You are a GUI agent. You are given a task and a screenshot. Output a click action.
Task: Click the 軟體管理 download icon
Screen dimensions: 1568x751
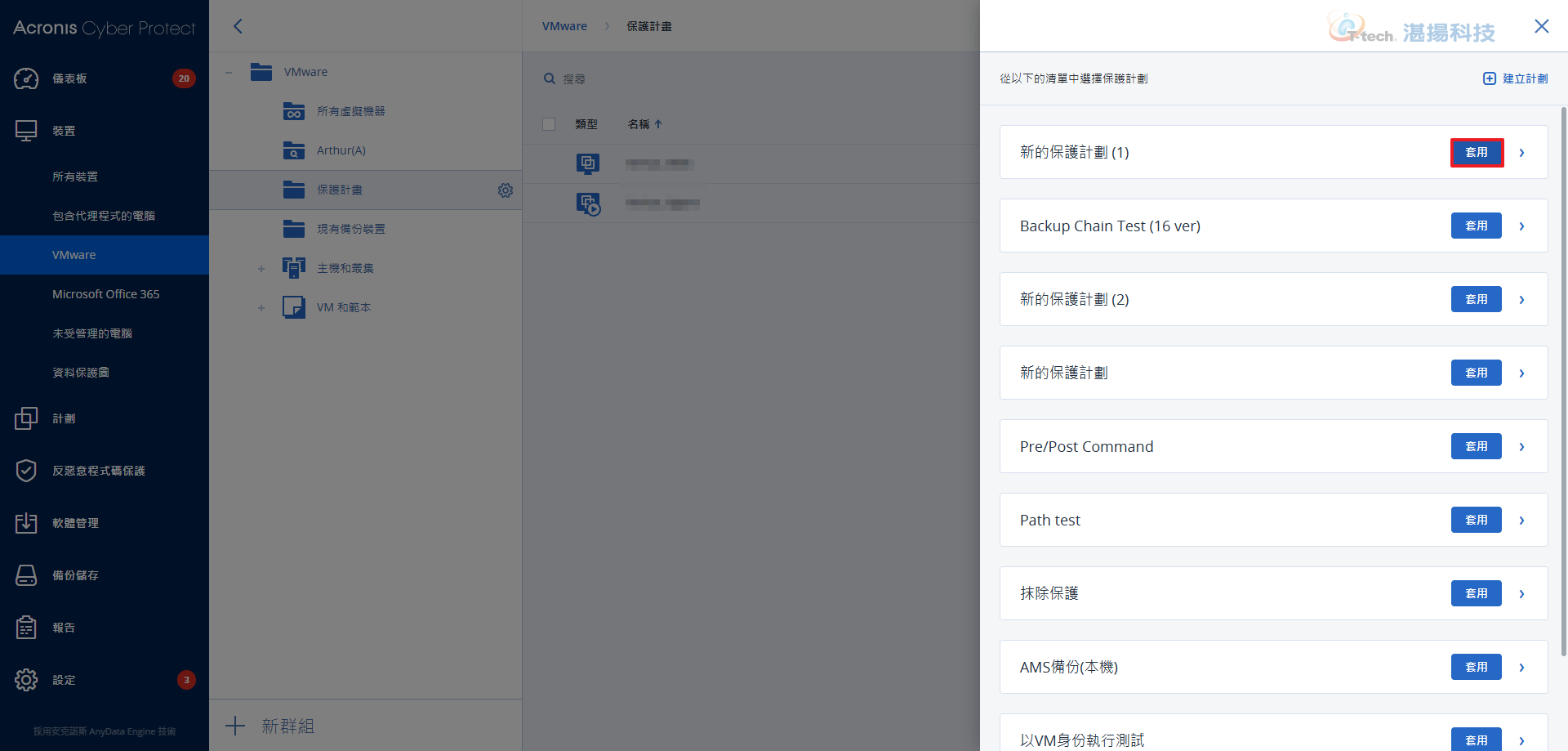(26, 523)
